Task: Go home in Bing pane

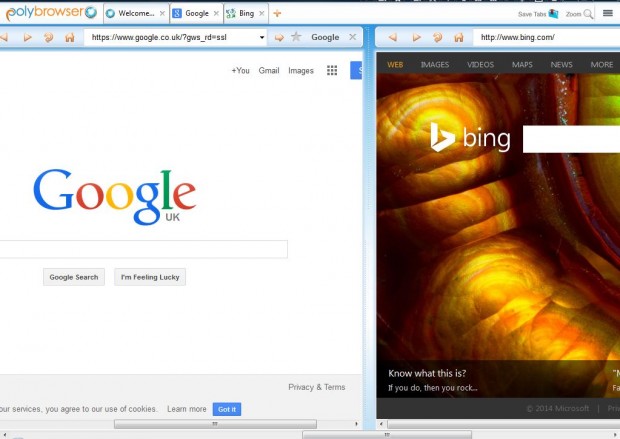Action: point(459,37)
